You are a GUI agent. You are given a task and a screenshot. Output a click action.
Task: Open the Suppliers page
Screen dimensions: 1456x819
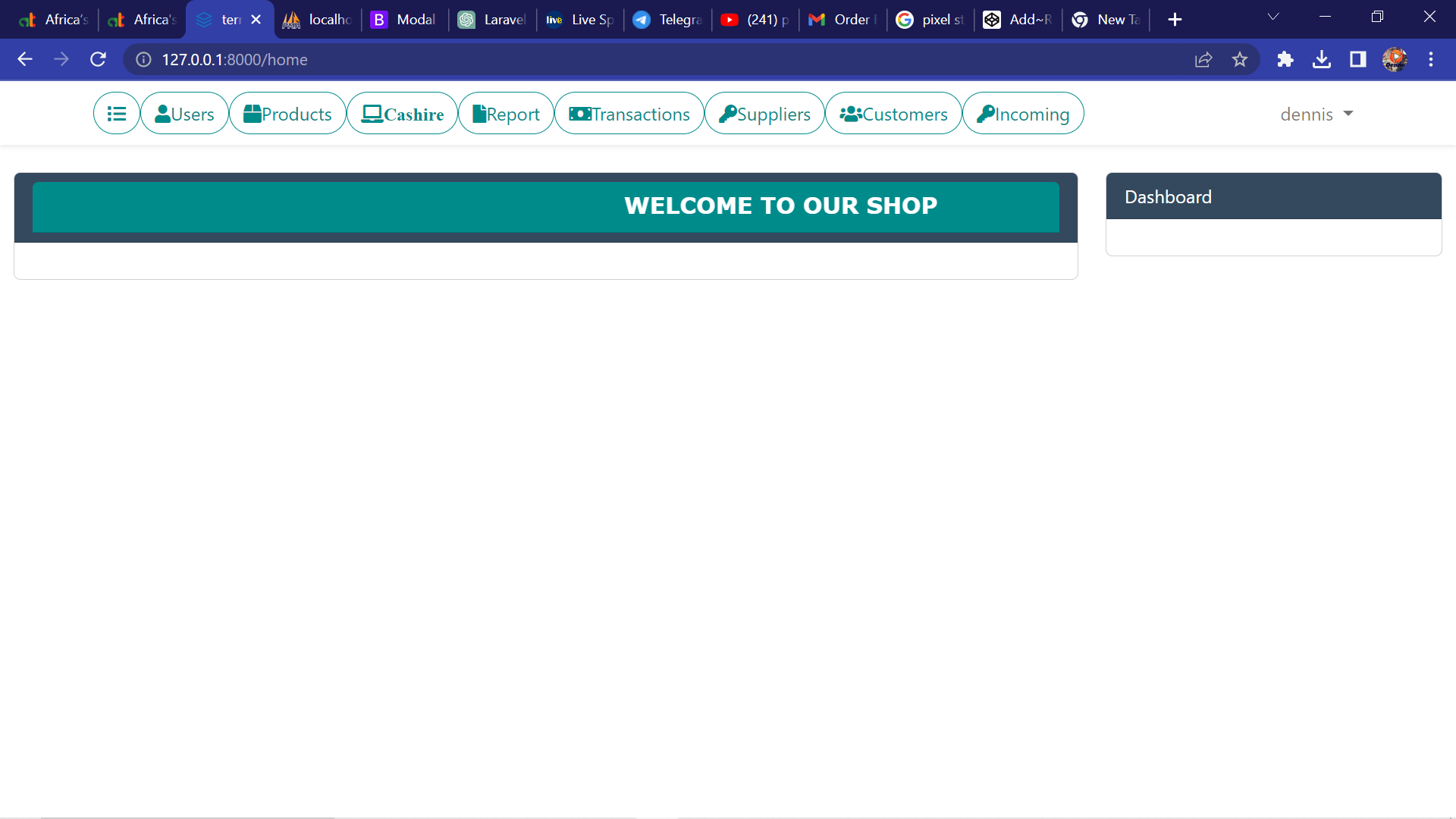click(764, 114)
